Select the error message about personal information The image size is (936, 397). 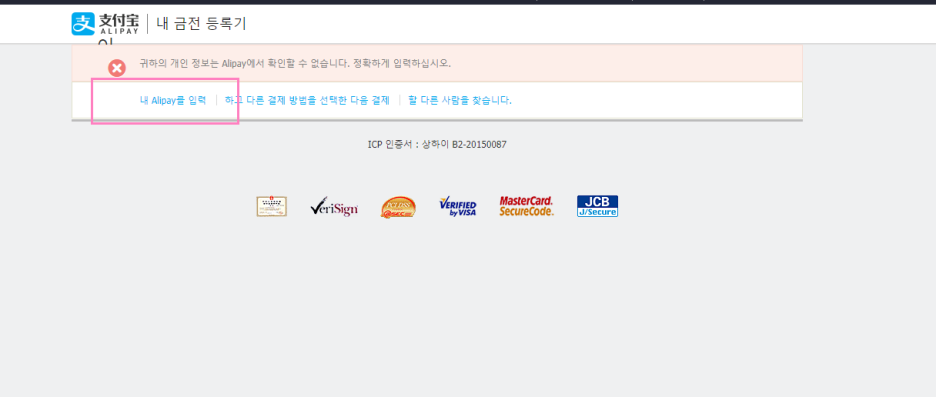[x=295, y=63]
